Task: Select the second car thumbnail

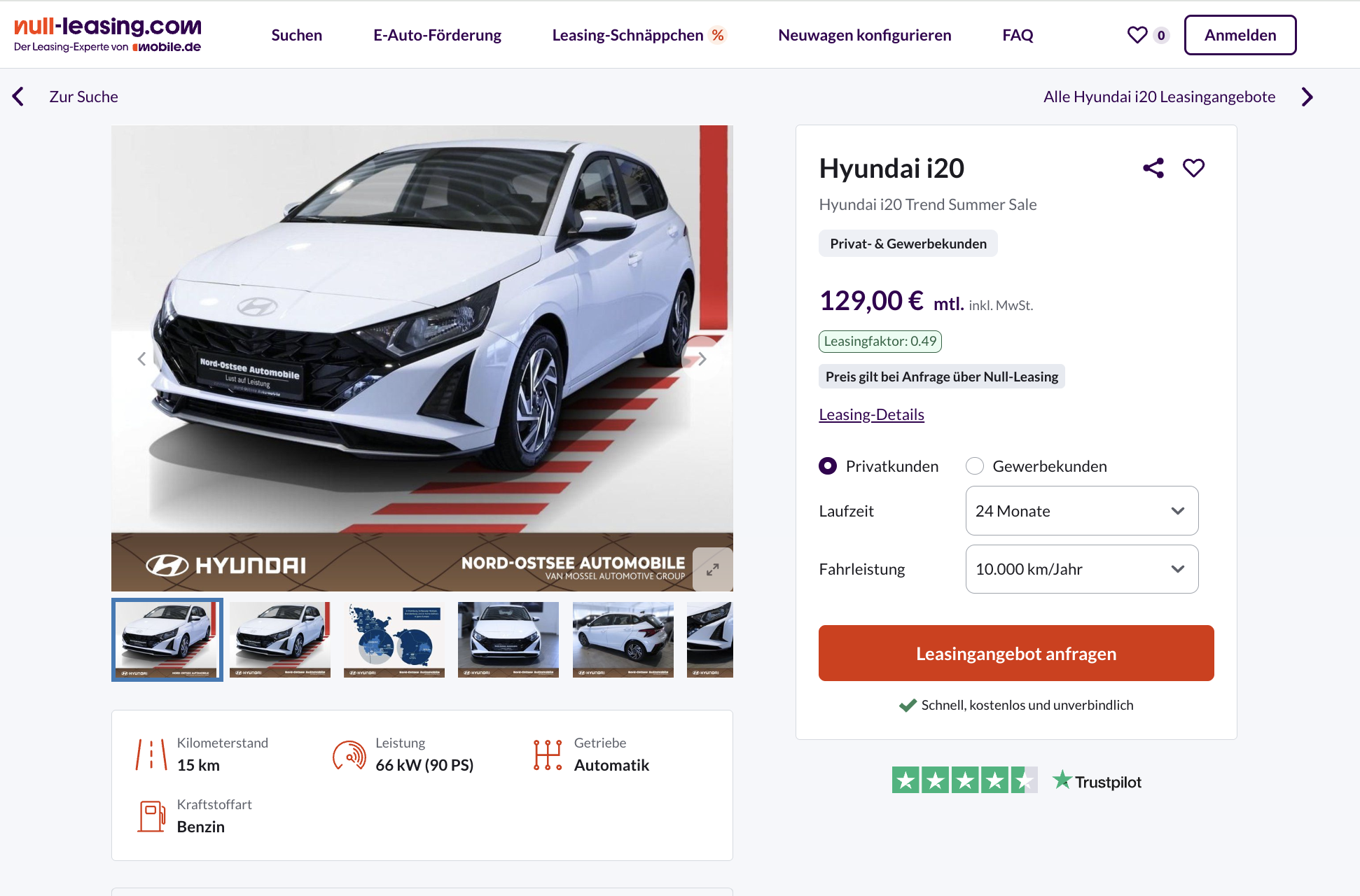Action: coord(280,640)
